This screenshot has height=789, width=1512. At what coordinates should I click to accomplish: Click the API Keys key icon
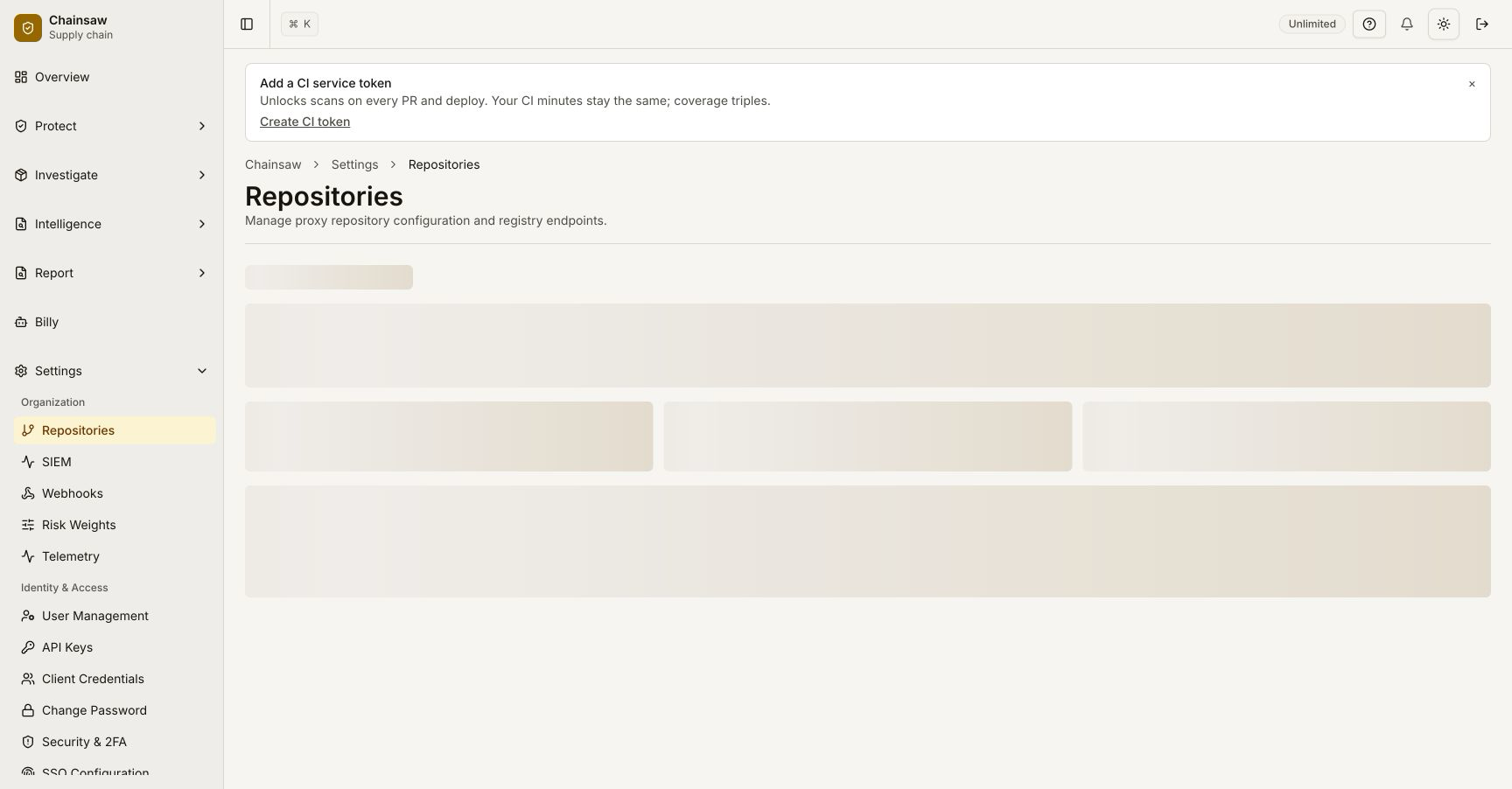coord(28,647)
